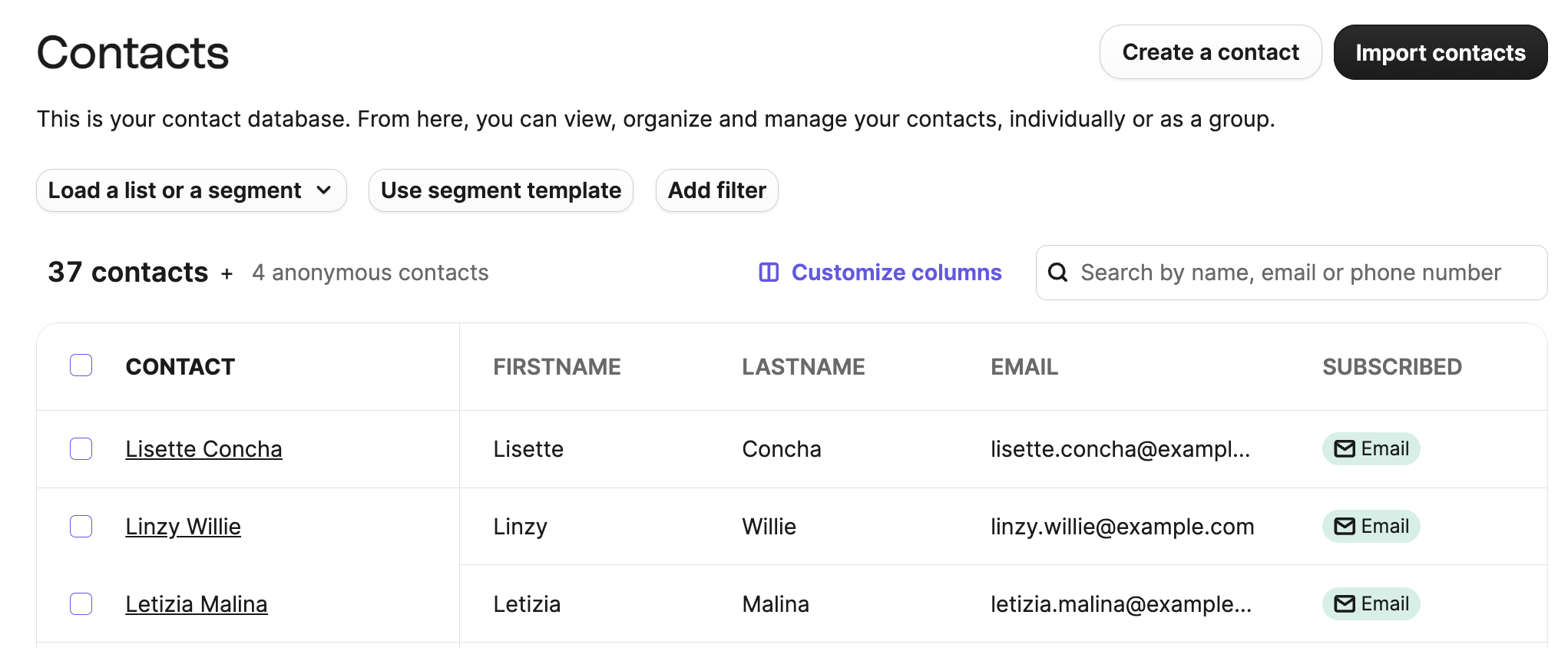1568x648 pixels.
Task: Click the Contacts page heading
Action: point(133,53)
